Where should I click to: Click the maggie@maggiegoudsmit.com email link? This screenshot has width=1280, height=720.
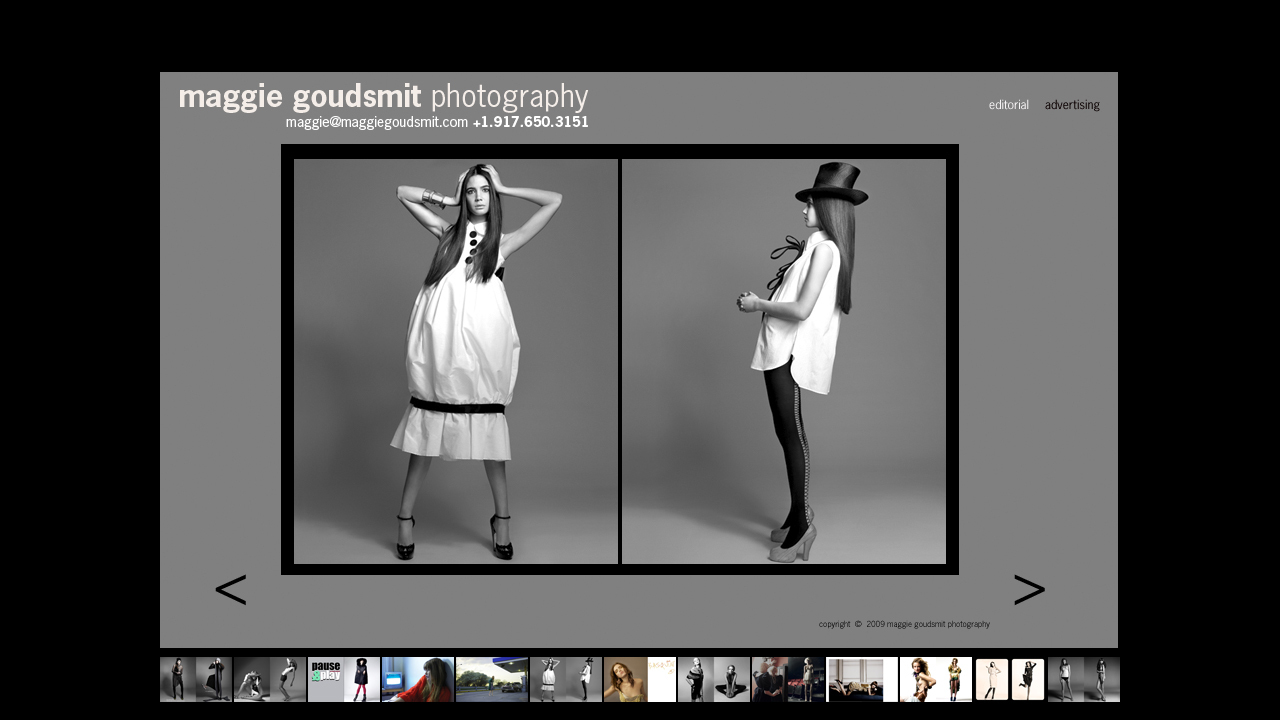click(x=376, y=122)
